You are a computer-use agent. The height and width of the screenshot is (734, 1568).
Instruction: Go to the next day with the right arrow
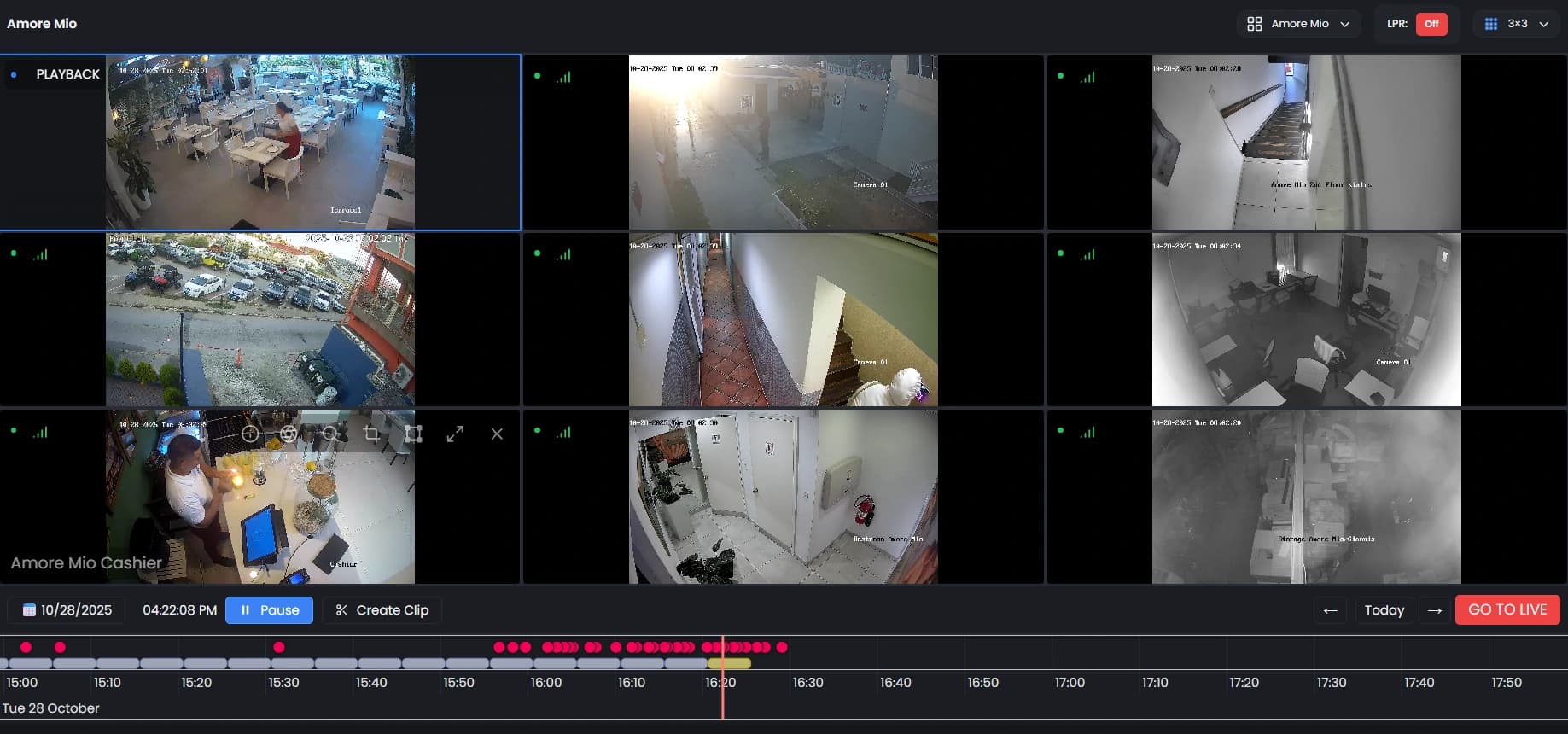[1435, 610]
